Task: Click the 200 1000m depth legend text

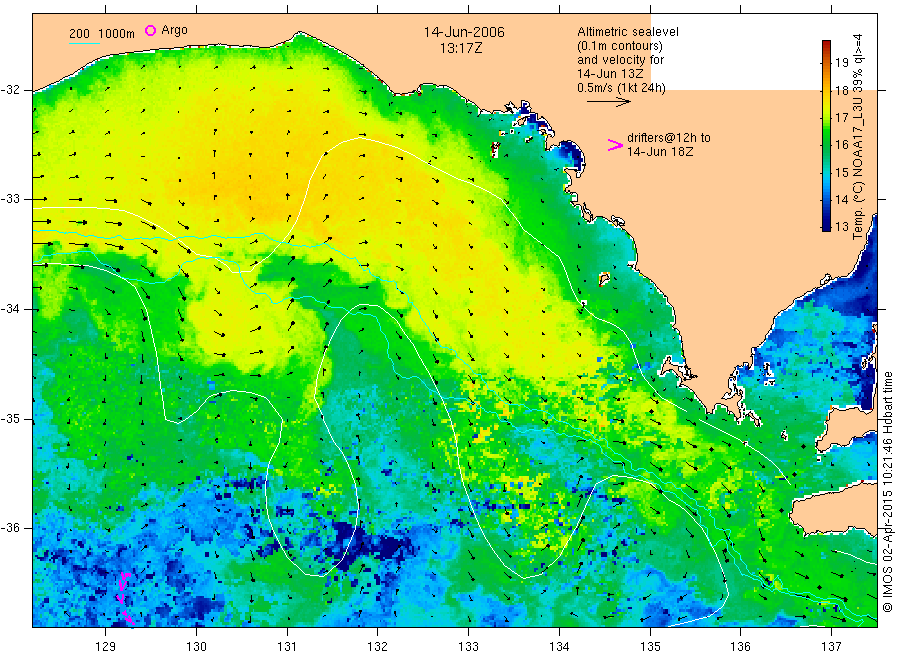Action: 102,34
